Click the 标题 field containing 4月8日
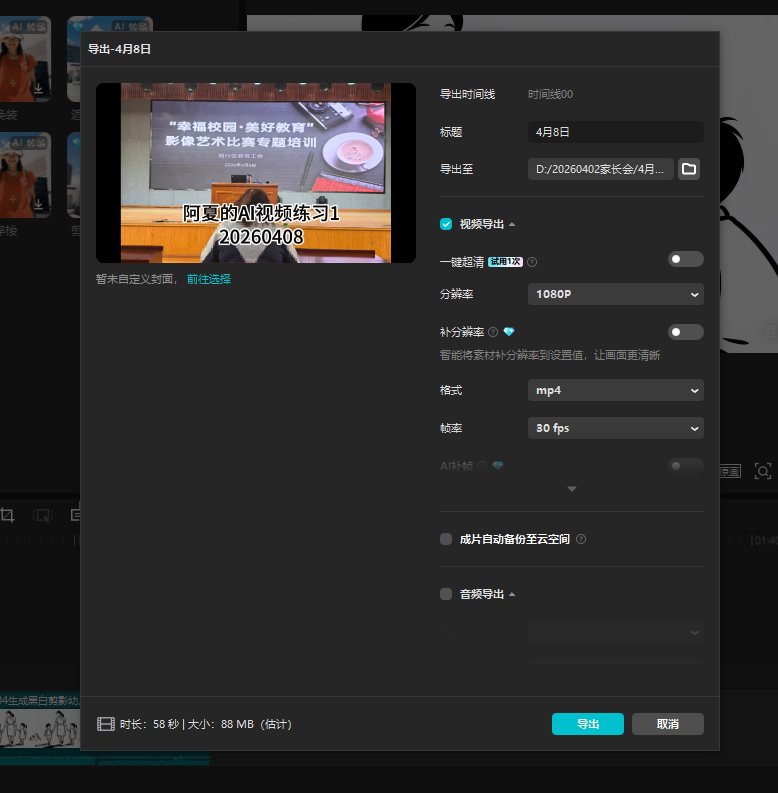The image size is (778, 793). pos(616,132)
